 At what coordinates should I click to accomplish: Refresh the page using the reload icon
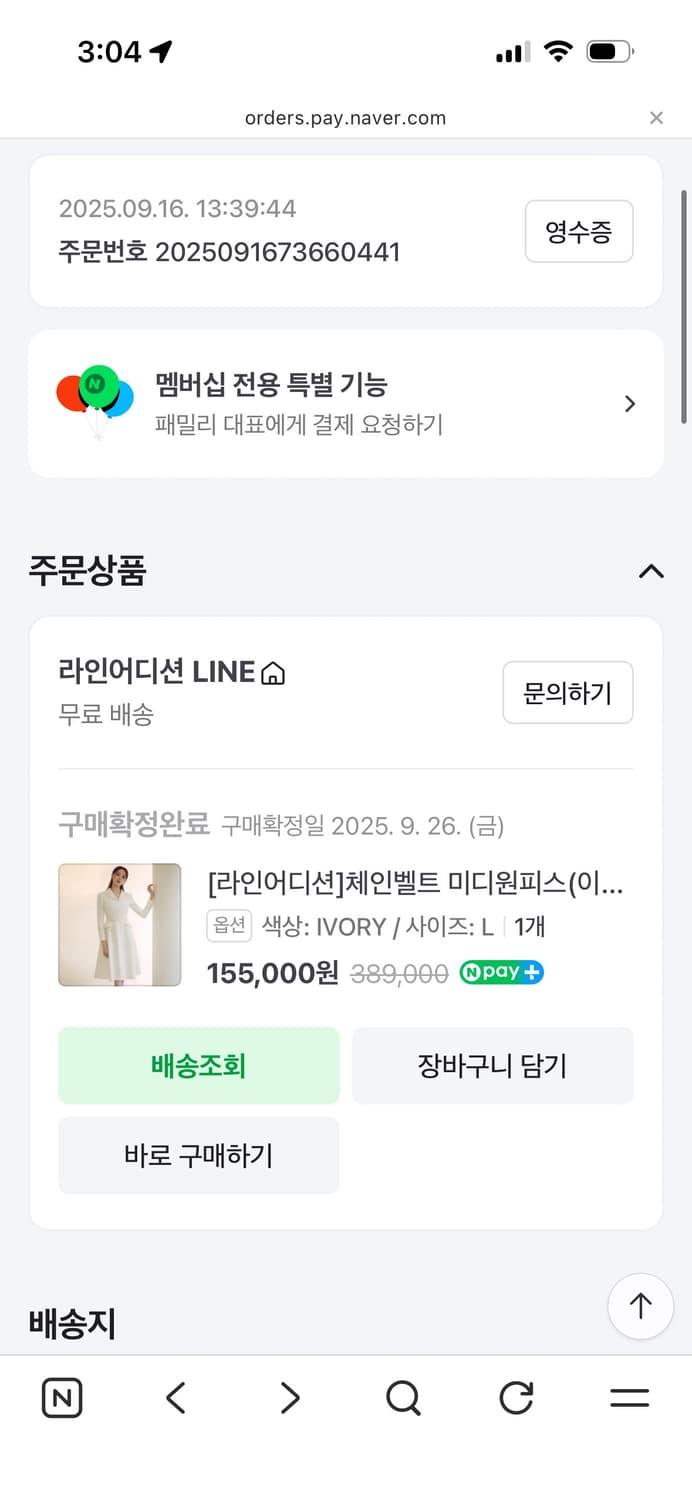tap(515, 1398)
